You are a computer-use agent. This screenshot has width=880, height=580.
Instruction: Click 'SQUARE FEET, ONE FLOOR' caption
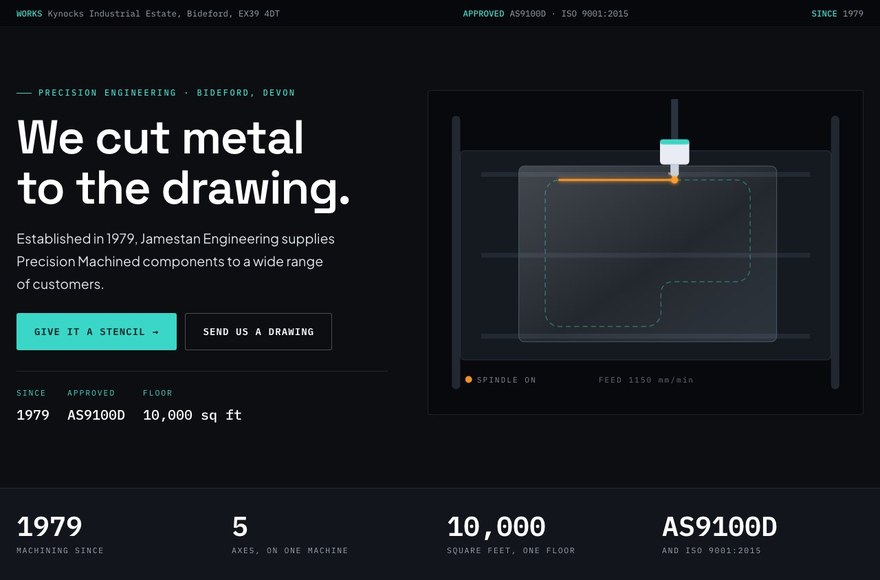click(x=511, y=551)
